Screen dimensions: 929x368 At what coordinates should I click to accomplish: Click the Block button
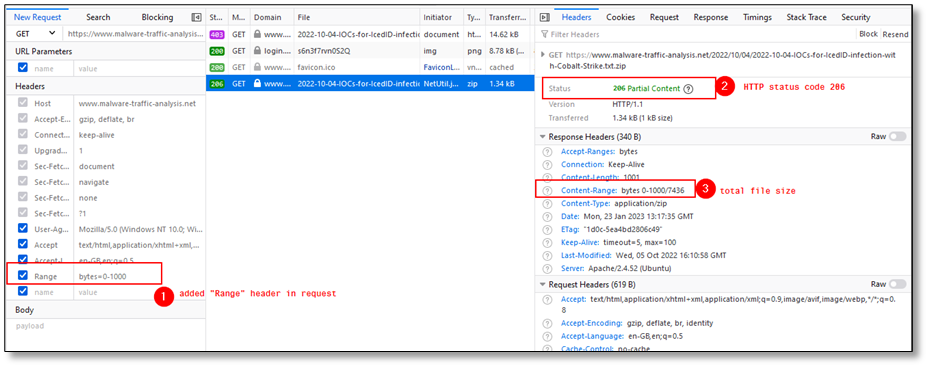pos(868,34)
